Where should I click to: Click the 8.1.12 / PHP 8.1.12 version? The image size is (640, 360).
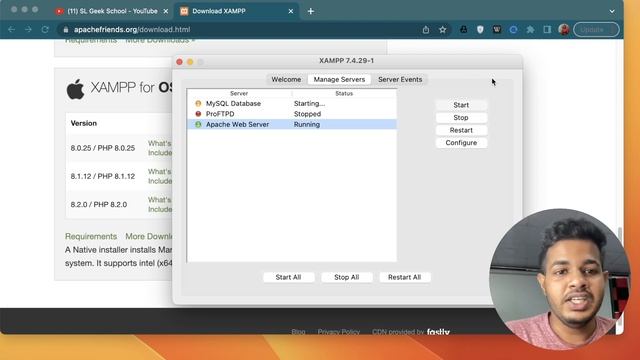click(x=102, y=176)
